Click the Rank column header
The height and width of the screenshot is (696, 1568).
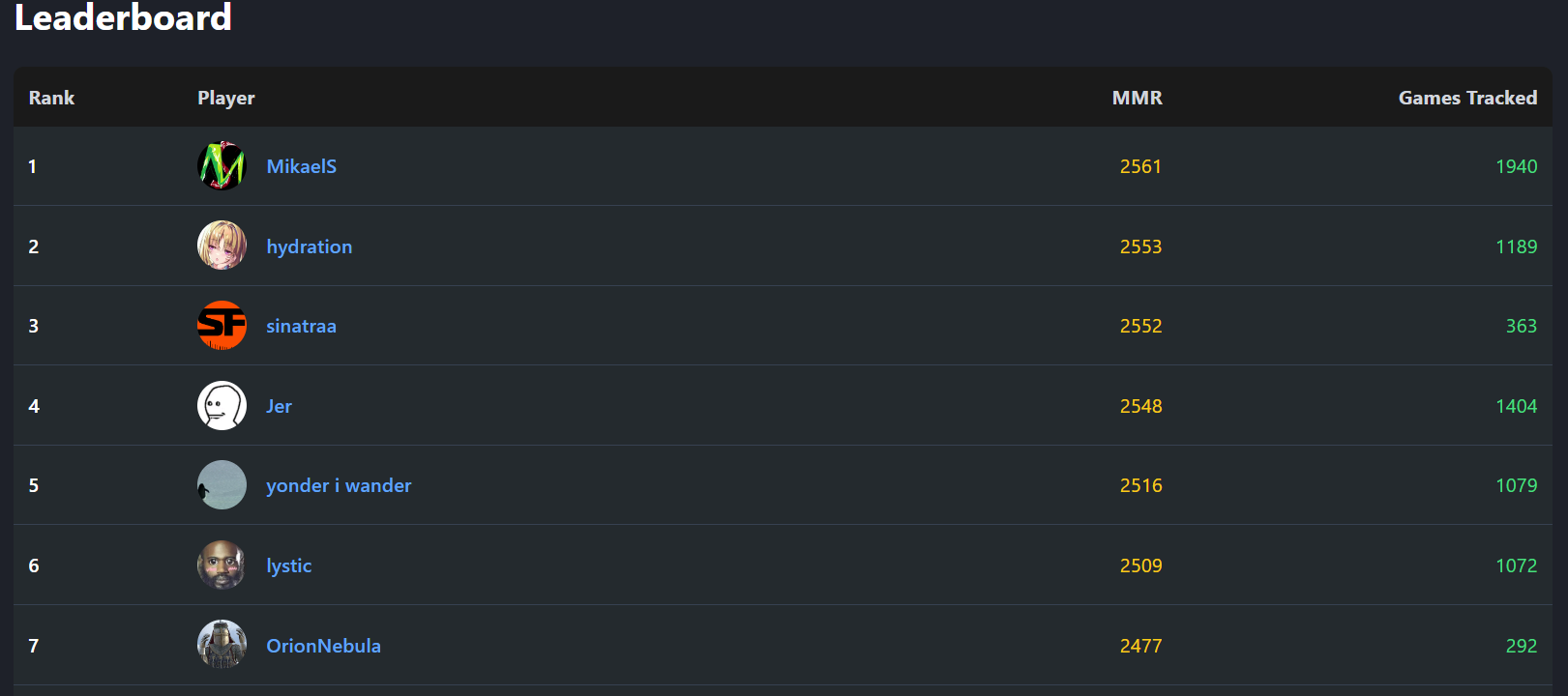tap(51, 98)
